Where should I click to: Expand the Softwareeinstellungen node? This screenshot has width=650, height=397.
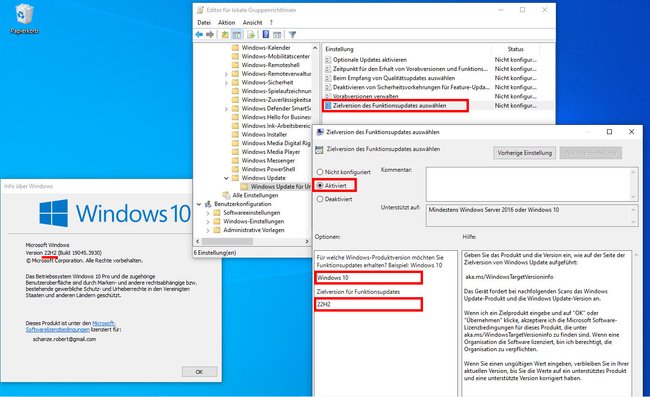pos(208,213)
